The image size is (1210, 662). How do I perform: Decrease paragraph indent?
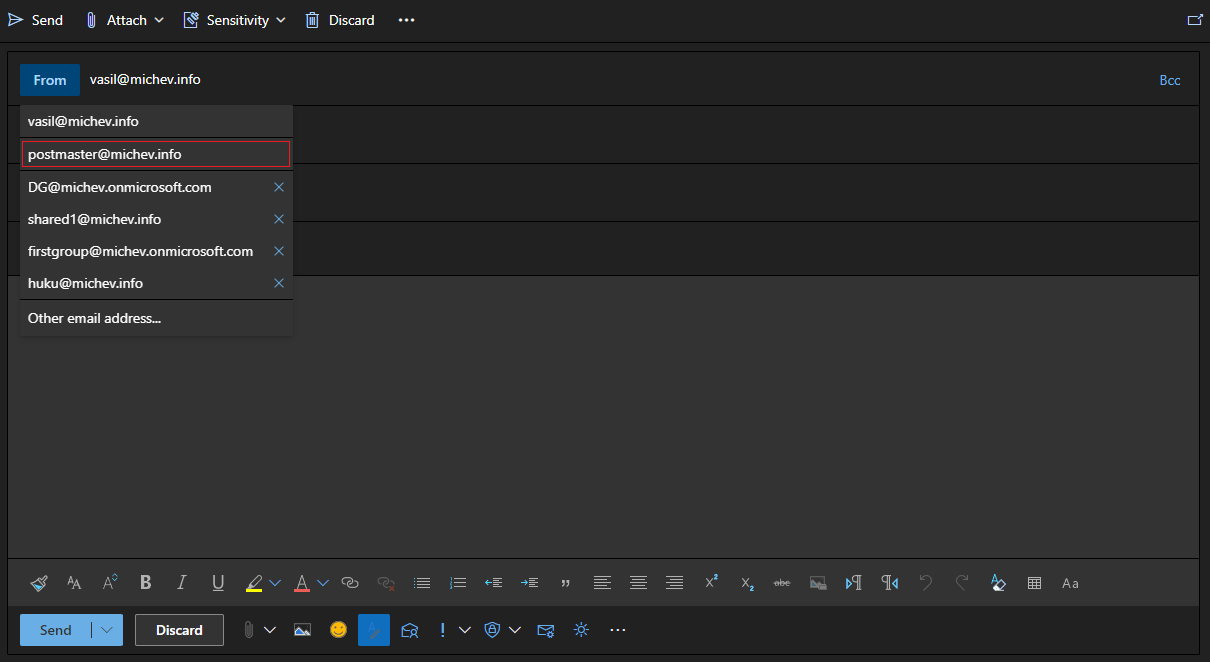493,582
